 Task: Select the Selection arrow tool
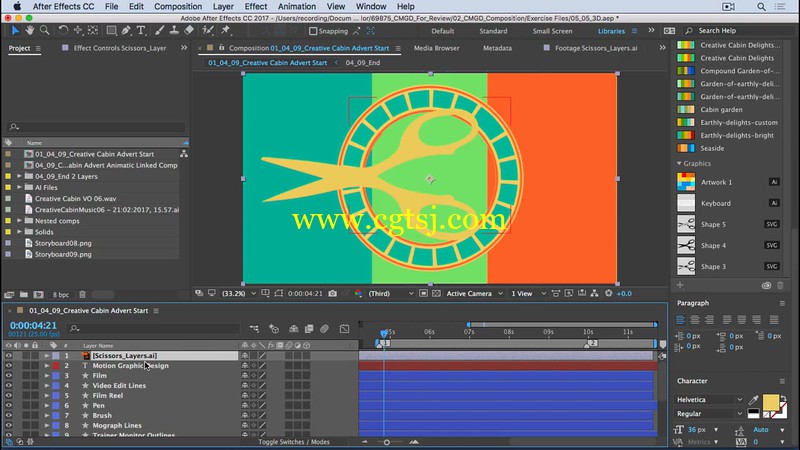coord(15,31)
